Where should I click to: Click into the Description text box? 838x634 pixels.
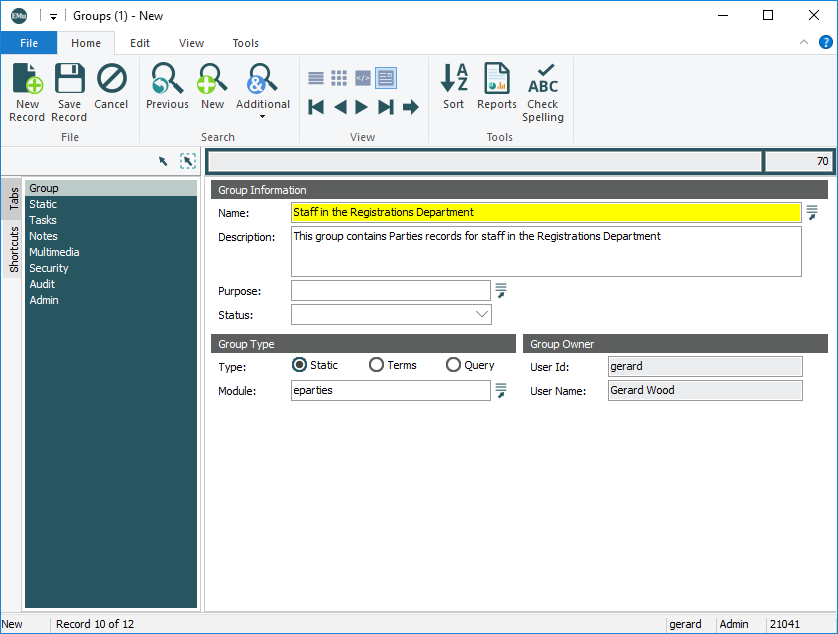click(x=546, y=251)
